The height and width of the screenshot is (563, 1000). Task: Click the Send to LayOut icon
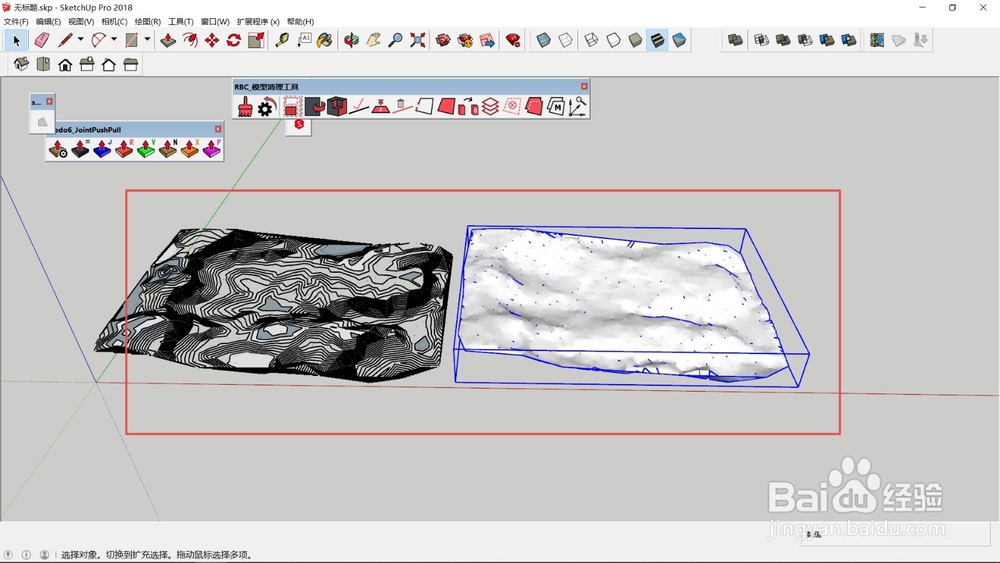click(x=487, y=41)
